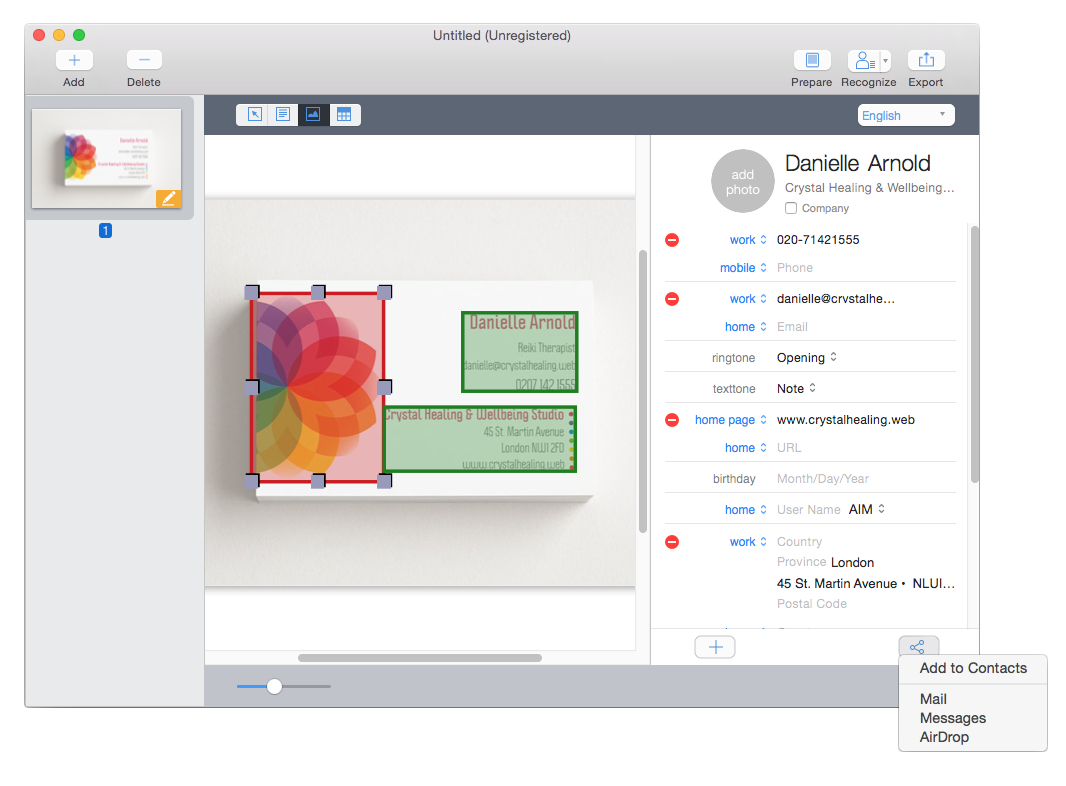This screenshot has width=1066, height=786.
Task: Click the share icon below contact panel
Action: (x=918, y=647)
